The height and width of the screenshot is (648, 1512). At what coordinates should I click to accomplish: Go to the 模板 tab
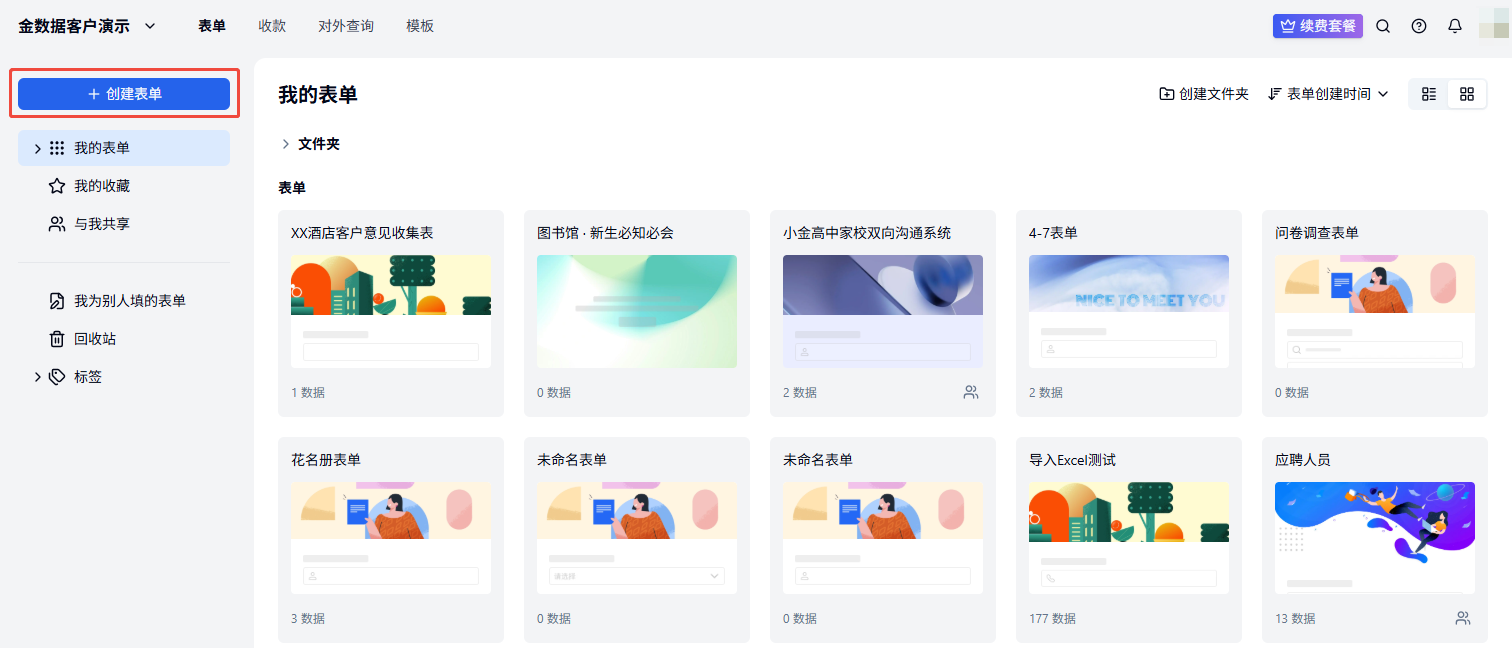pyautogui.click(x=420, y=26)
